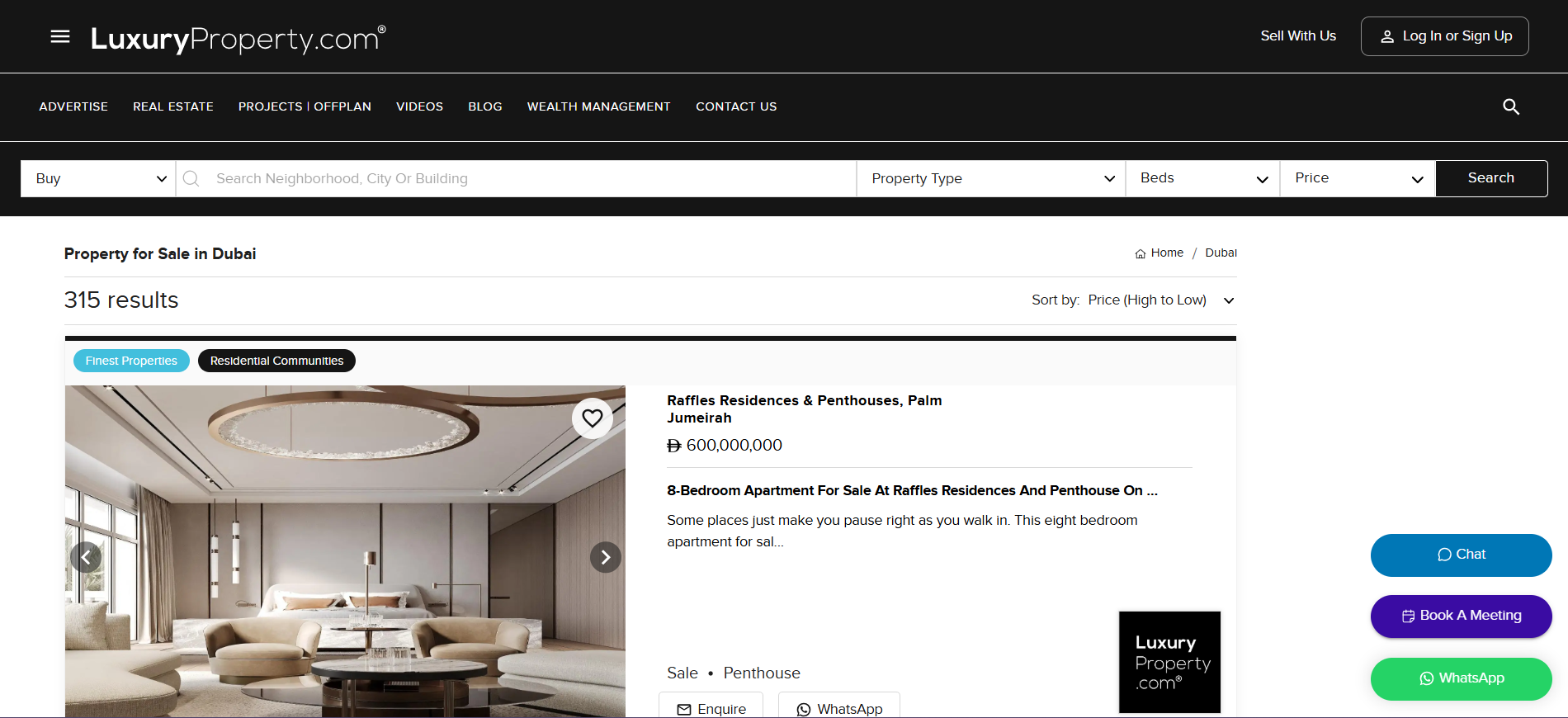Screen dimensions: 1568x718
Task: Open the Price filter dropdown
Action: tap(1358, 179)
